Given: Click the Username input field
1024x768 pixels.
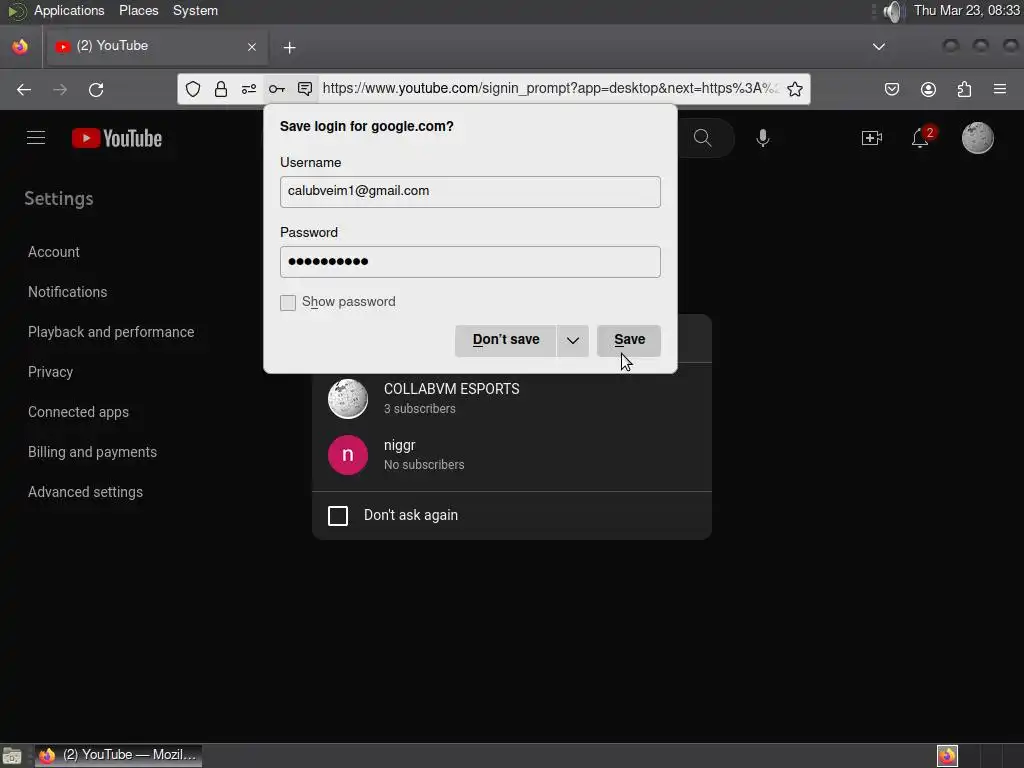Looking at the screenshot, I should (x=470, y=192).
